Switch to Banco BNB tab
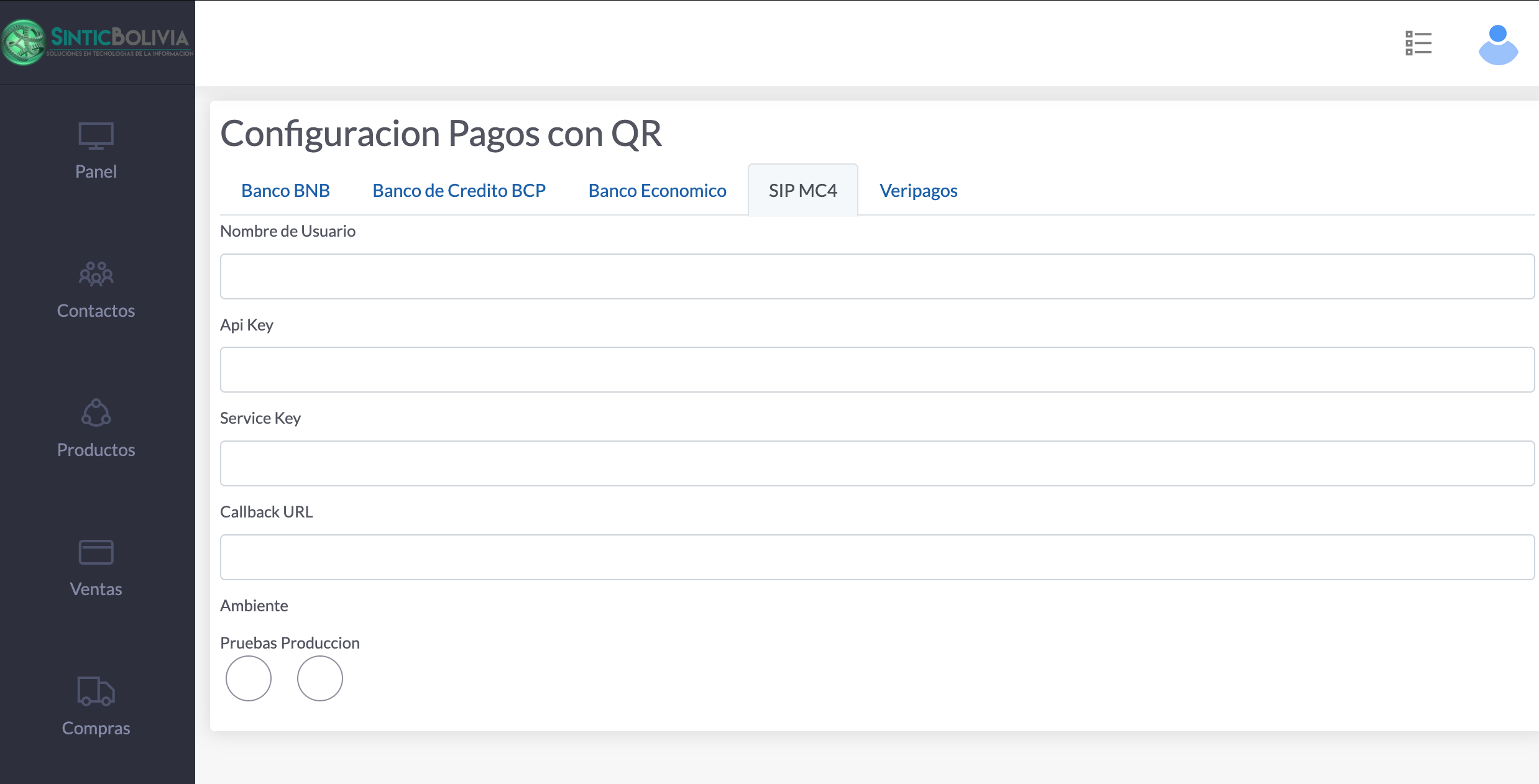 pyautogui.click(x=285, y=191)
